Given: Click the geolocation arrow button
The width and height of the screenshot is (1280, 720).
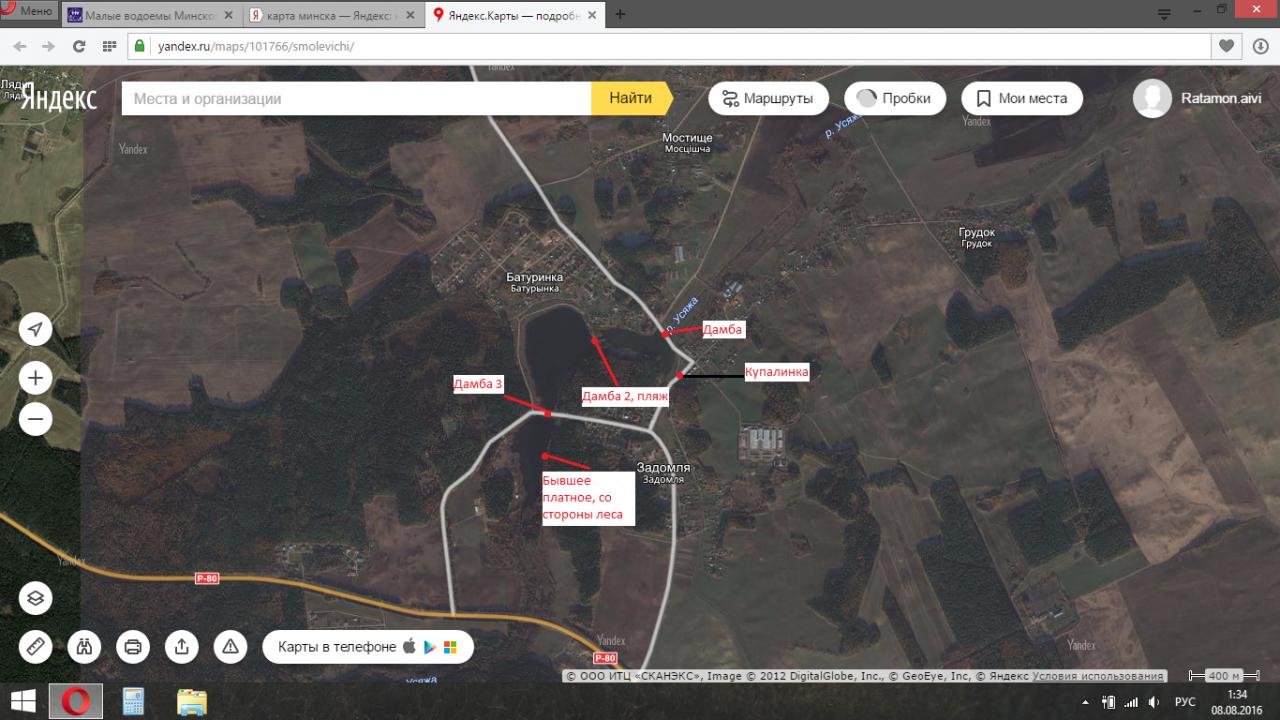Looking at the screenshot, I should pyautogui.click(x=35, y=330).
